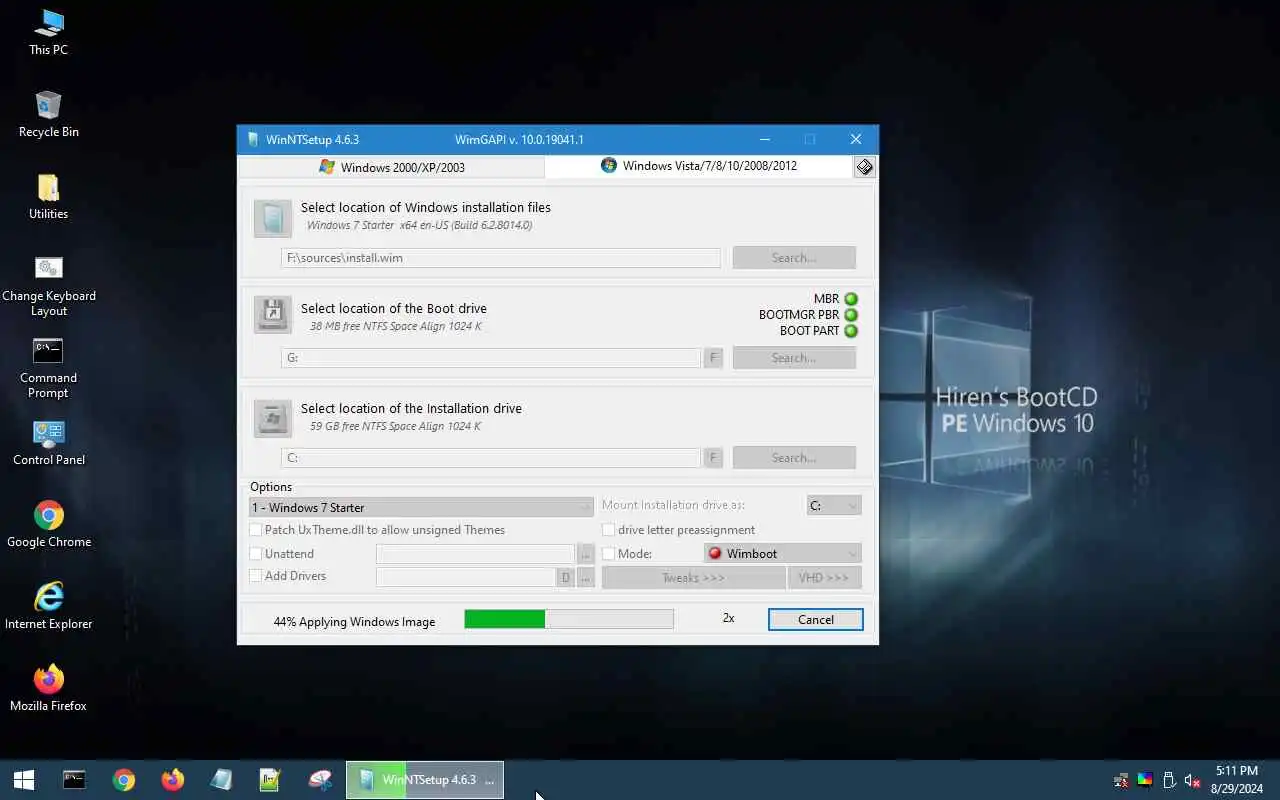
Task: Click the diamond icon beside the tabs
Action: click(x=865, y=167)
